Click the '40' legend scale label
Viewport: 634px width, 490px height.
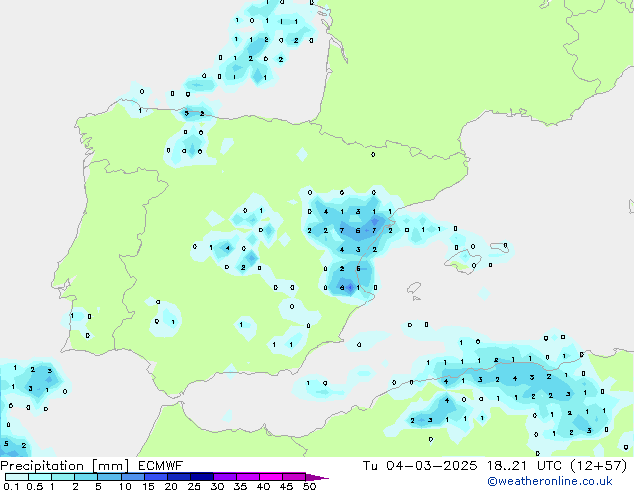[263, 486]
